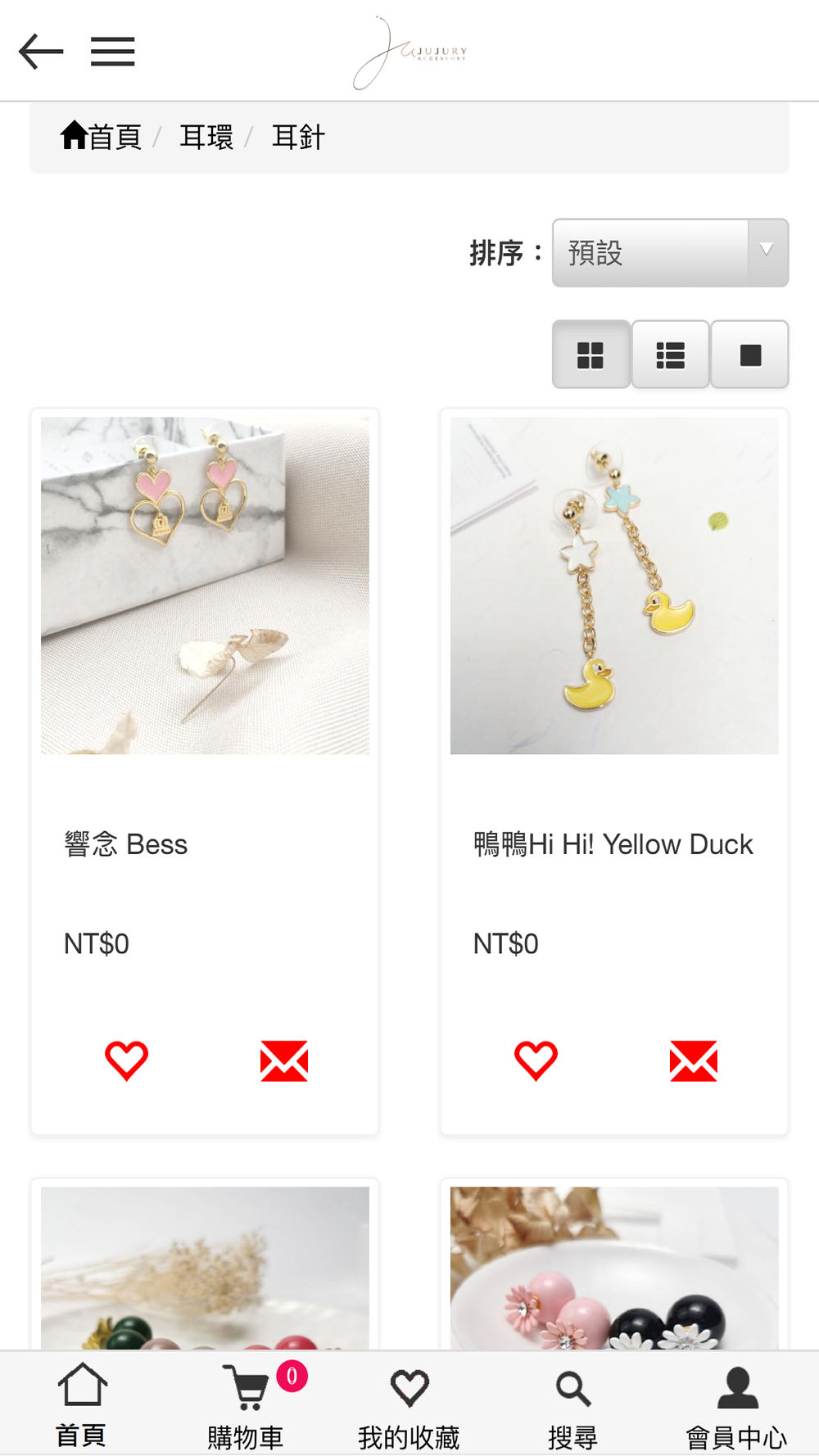The width and height of the screenshot is (819, 1456).
Task: Click envelope icon for Yellow Duck
Action: tap(694, 1061)
